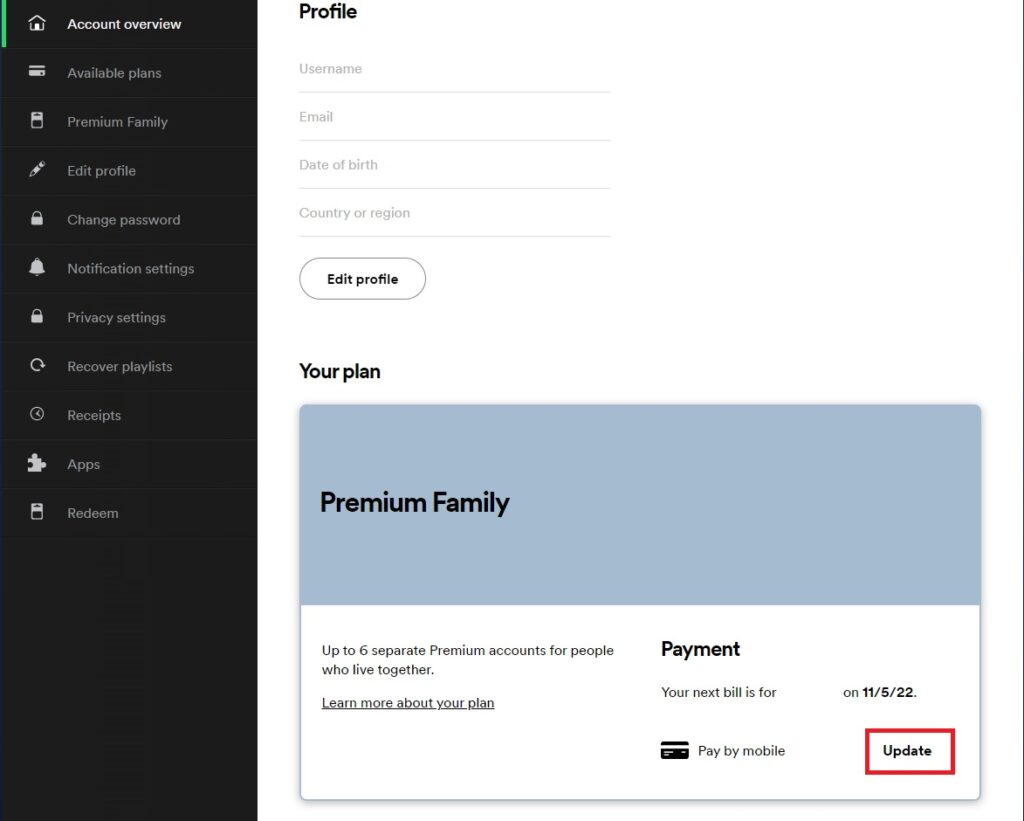This screenshot has height=821, width=1024.
Task: Open the Learn more about your plan link
Action: [408, 702]
